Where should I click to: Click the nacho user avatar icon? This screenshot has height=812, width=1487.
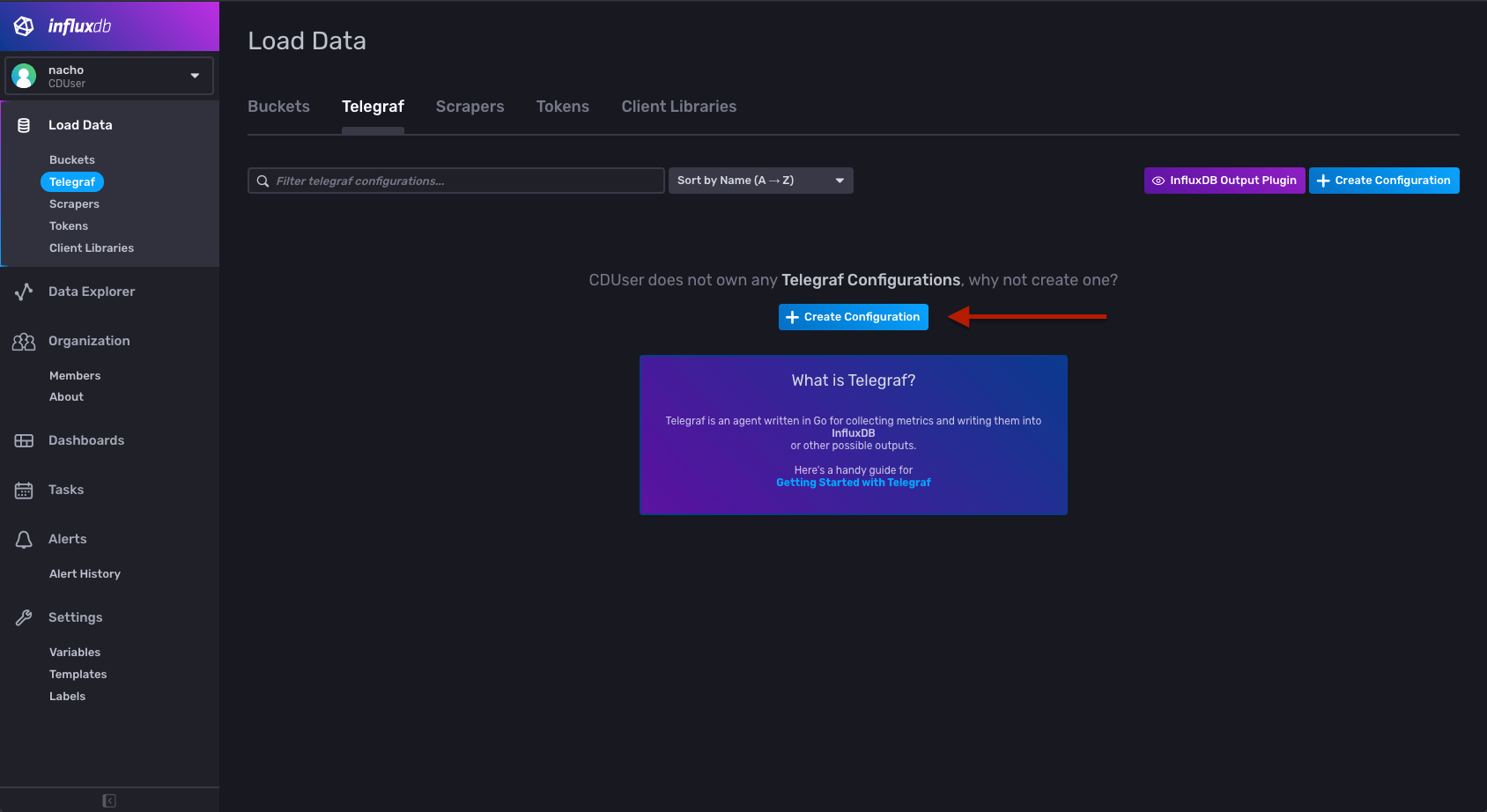tap(24, 76)
